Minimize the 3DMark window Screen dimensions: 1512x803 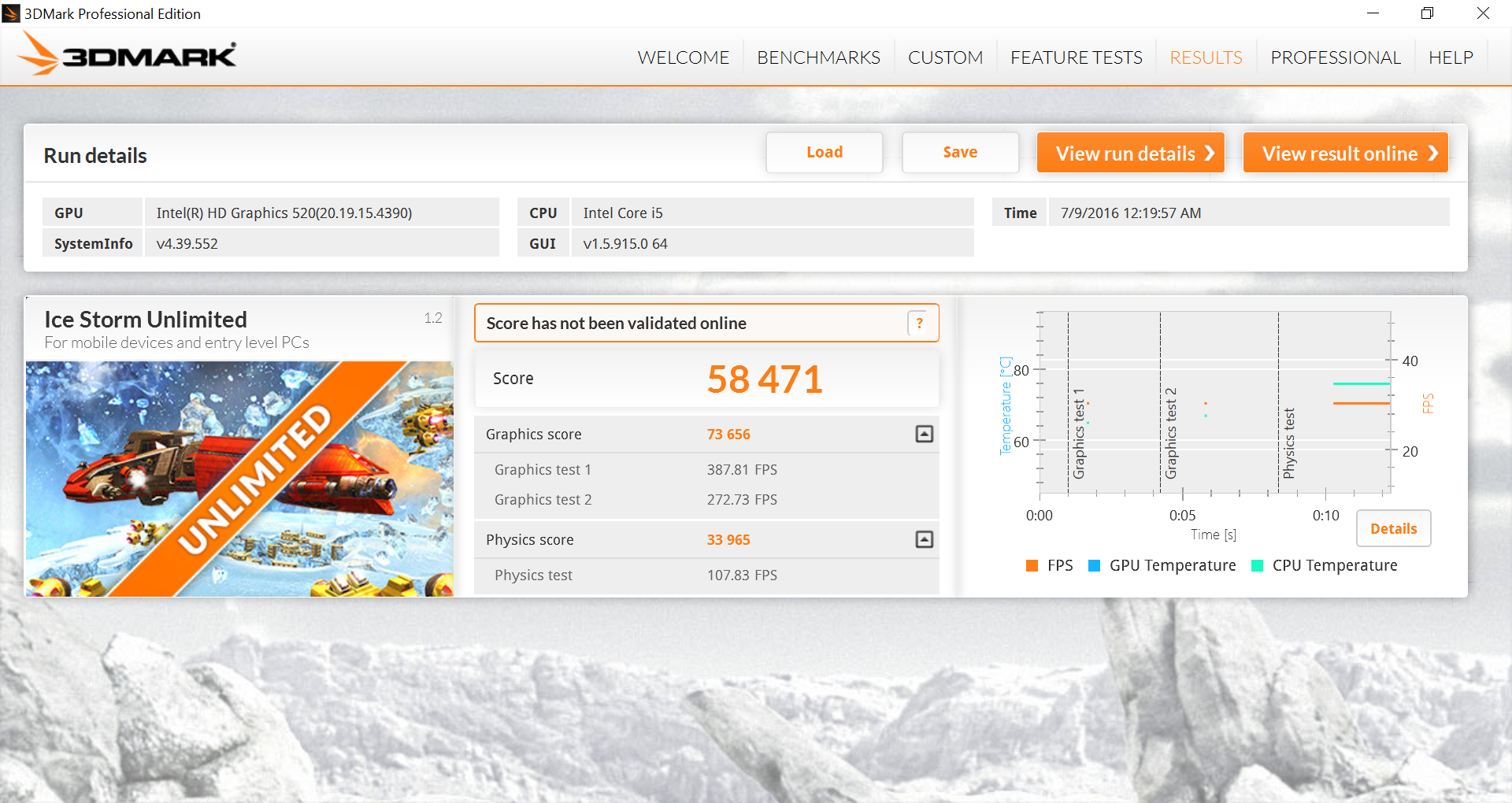[1373, 13]
